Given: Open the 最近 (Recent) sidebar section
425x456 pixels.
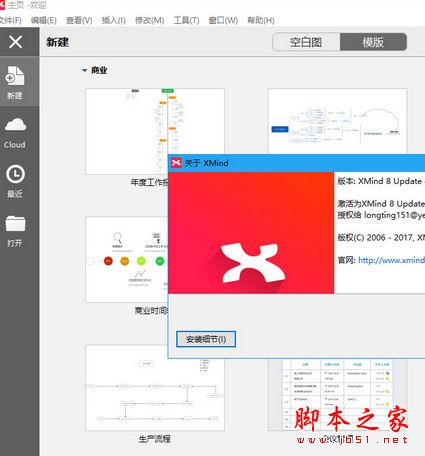Looking at the screenshot, I should 15,181.
